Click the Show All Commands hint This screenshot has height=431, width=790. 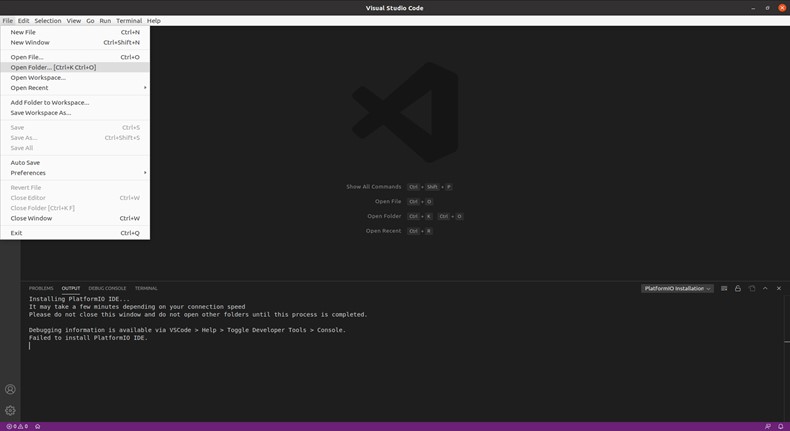(374, 187)
